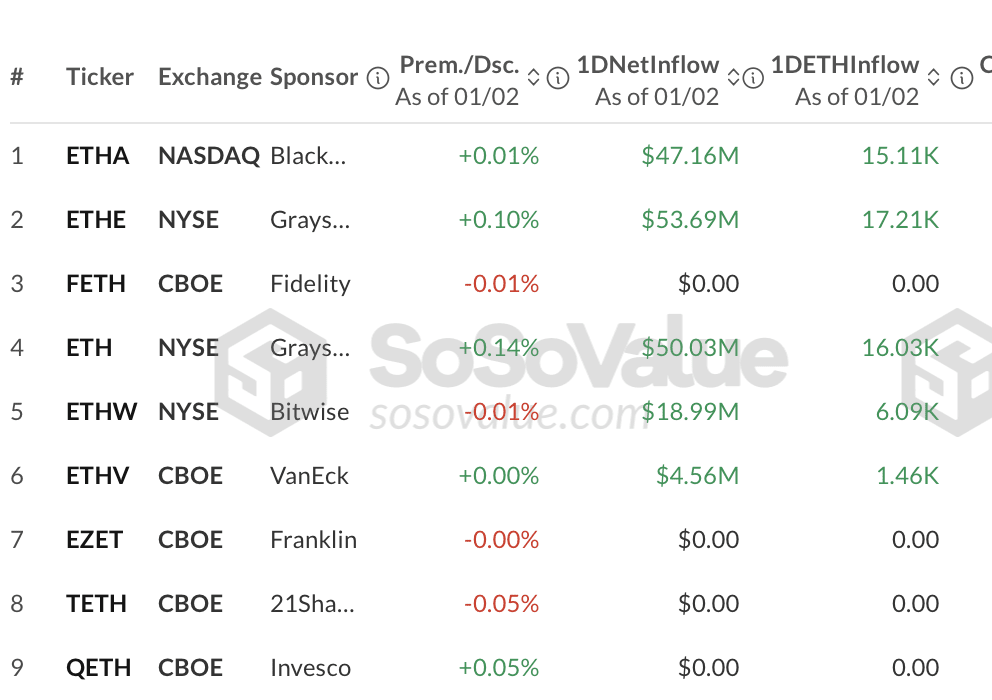
Task: Select the Sponsor column header text
Action: click(313, 77)
